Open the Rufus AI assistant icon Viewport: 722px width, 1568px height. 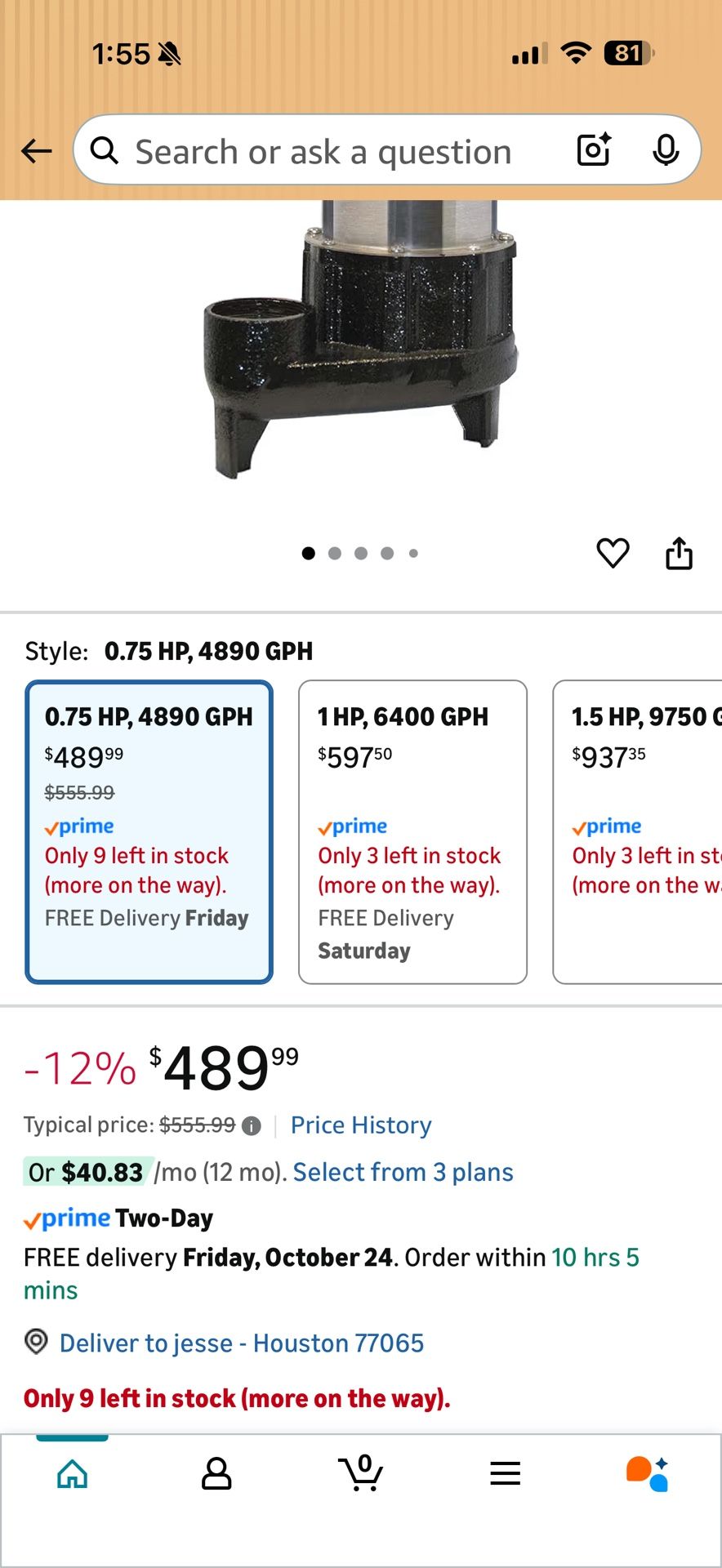pyautogui.click(x=648, y=1474)
